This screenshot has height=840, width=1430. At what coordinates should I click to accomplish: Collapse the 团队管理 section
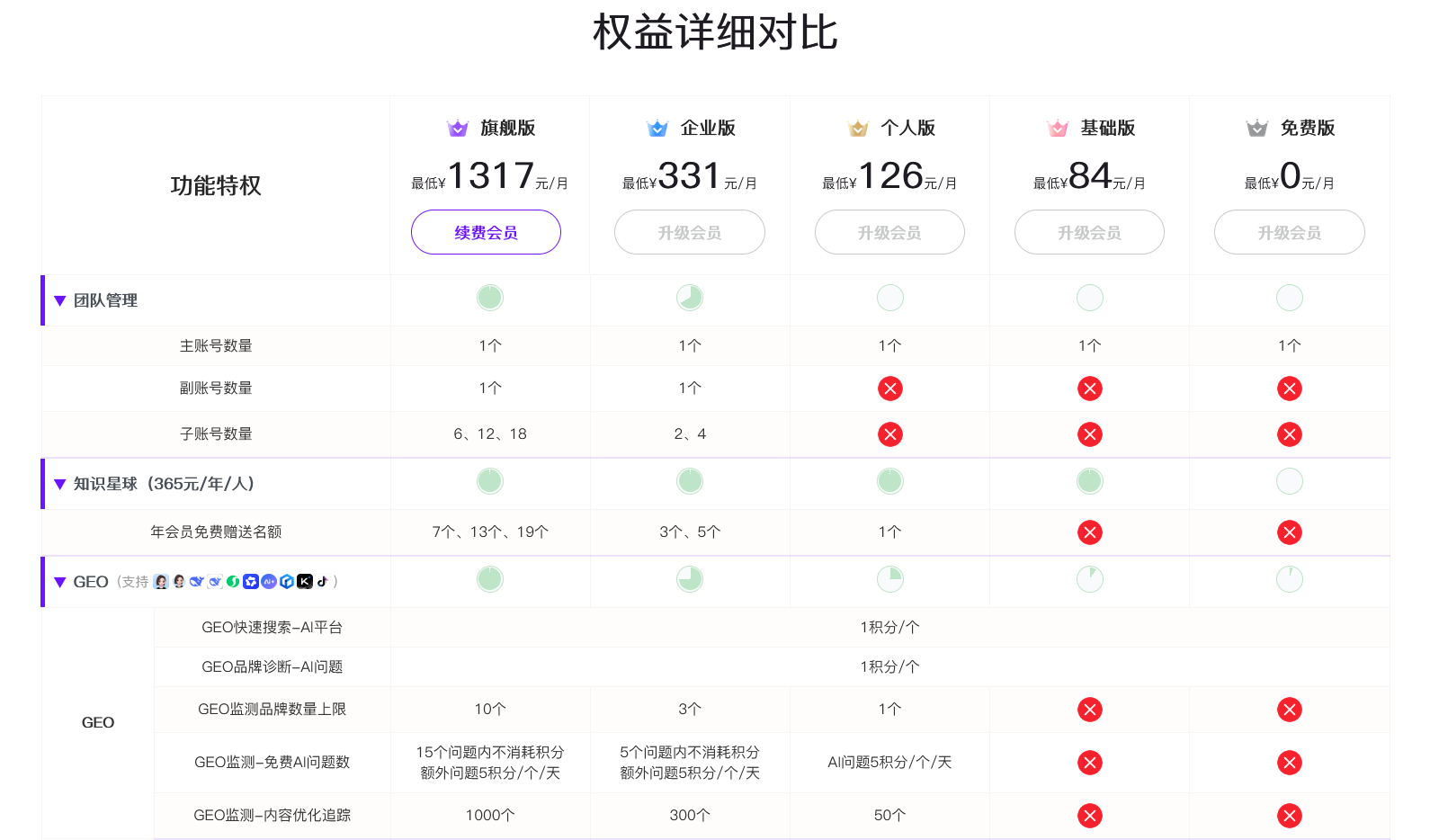[x=60, y=301]
